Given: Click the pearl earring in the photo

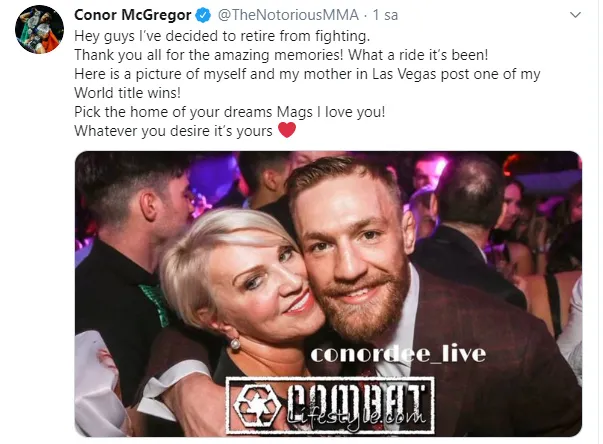Looking at the screenshot, I should pyautogui.click(x=235, y=344).
